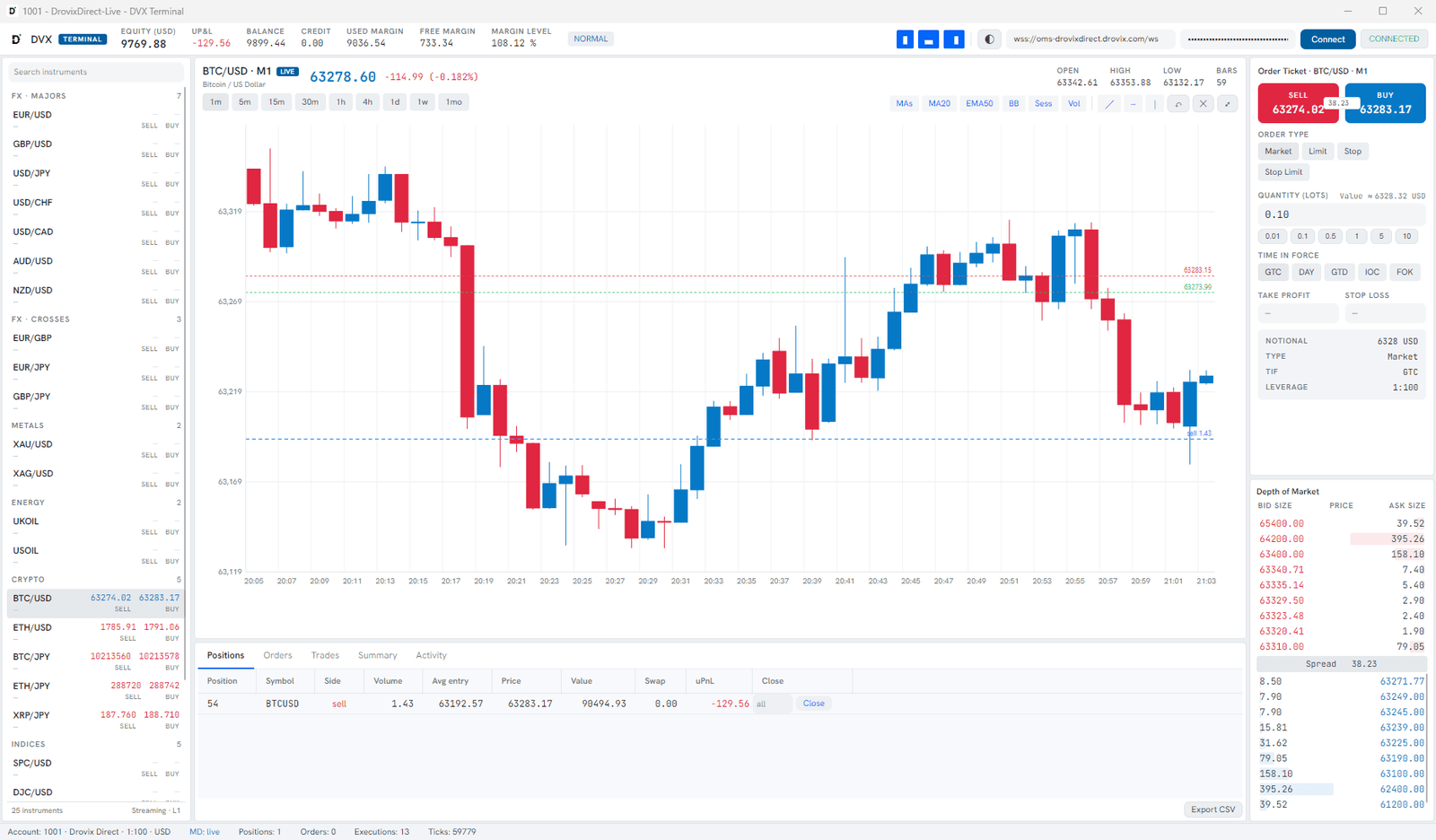
Task: Select UKOIL in energy list
Action: coord(95,526)
